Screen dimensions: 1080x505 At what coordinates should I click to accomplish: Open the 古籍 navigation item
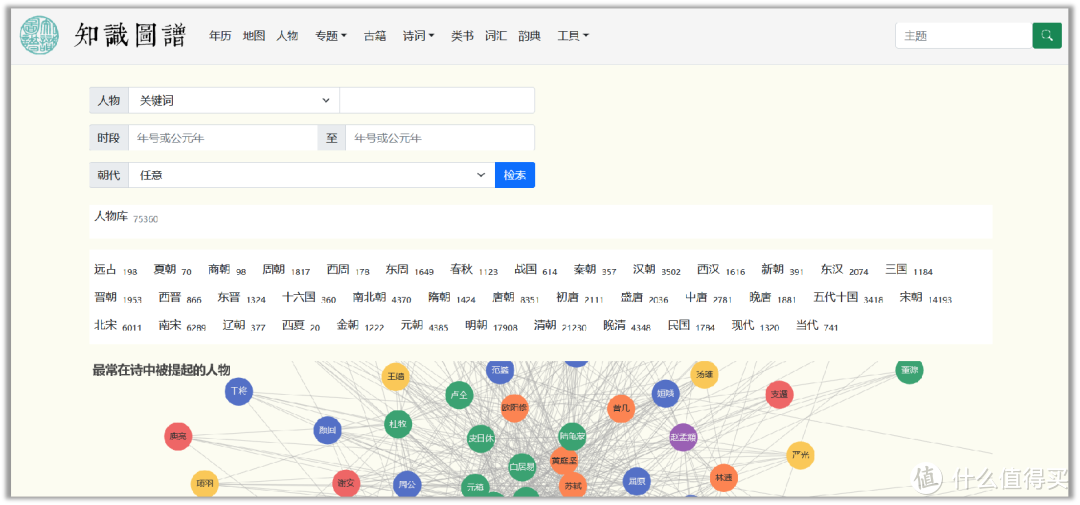(x=374, y=36)
